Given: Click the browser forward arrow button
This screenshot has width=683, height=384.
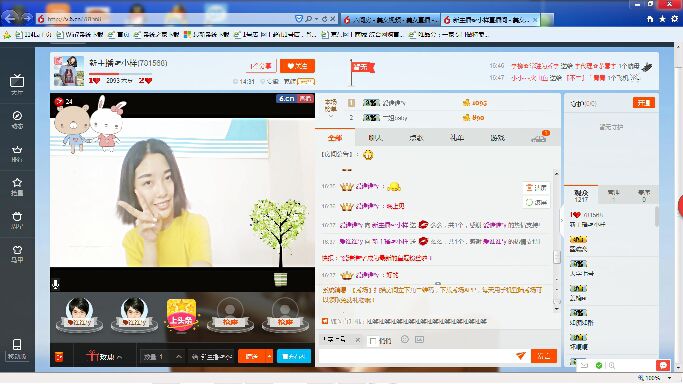Looking at the screenshot, I should (x=27, y=18).
